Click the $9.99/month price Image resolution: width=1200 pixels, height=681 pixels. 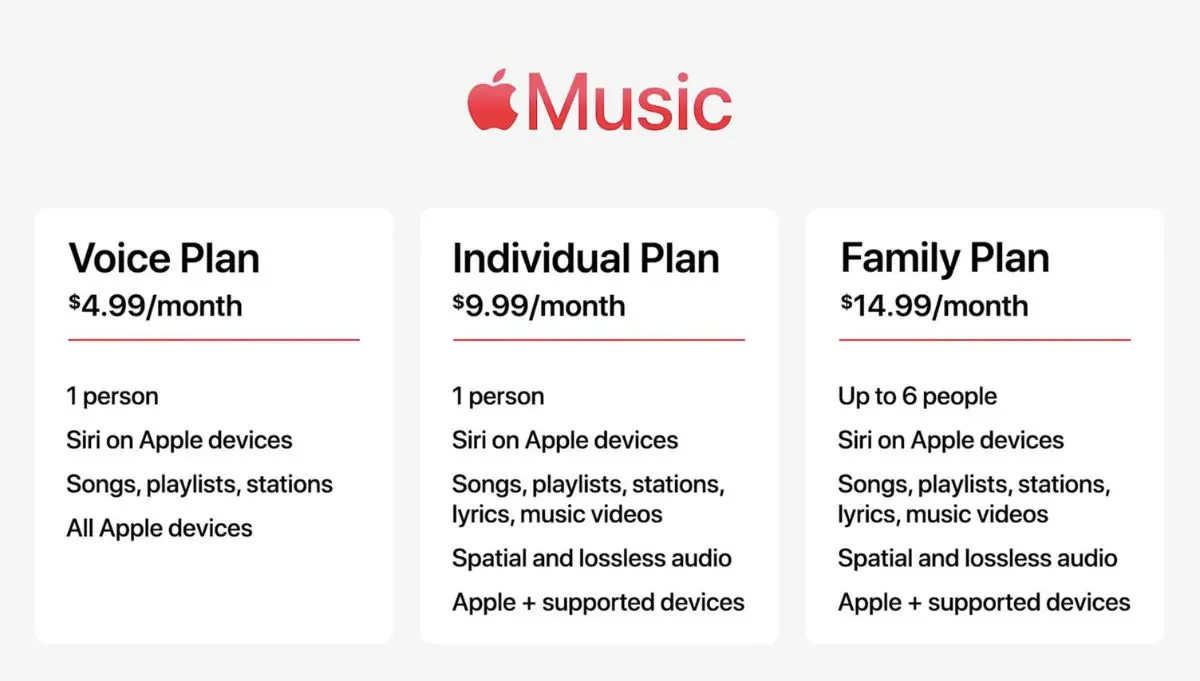click(x=539, y=304)
